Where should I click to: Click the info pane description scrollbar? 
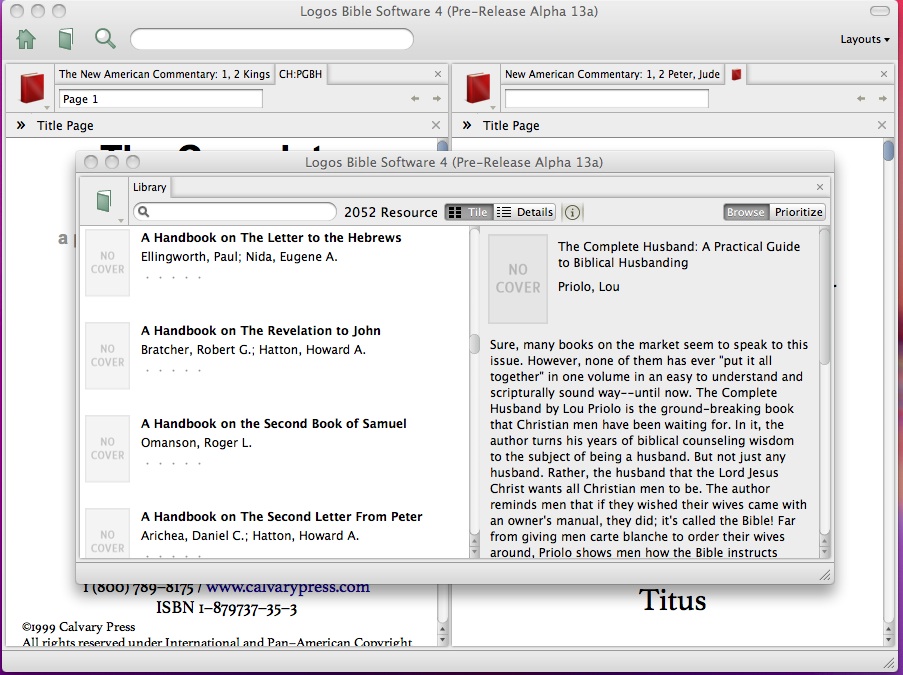pyautogui.click(x=824, y=297)
